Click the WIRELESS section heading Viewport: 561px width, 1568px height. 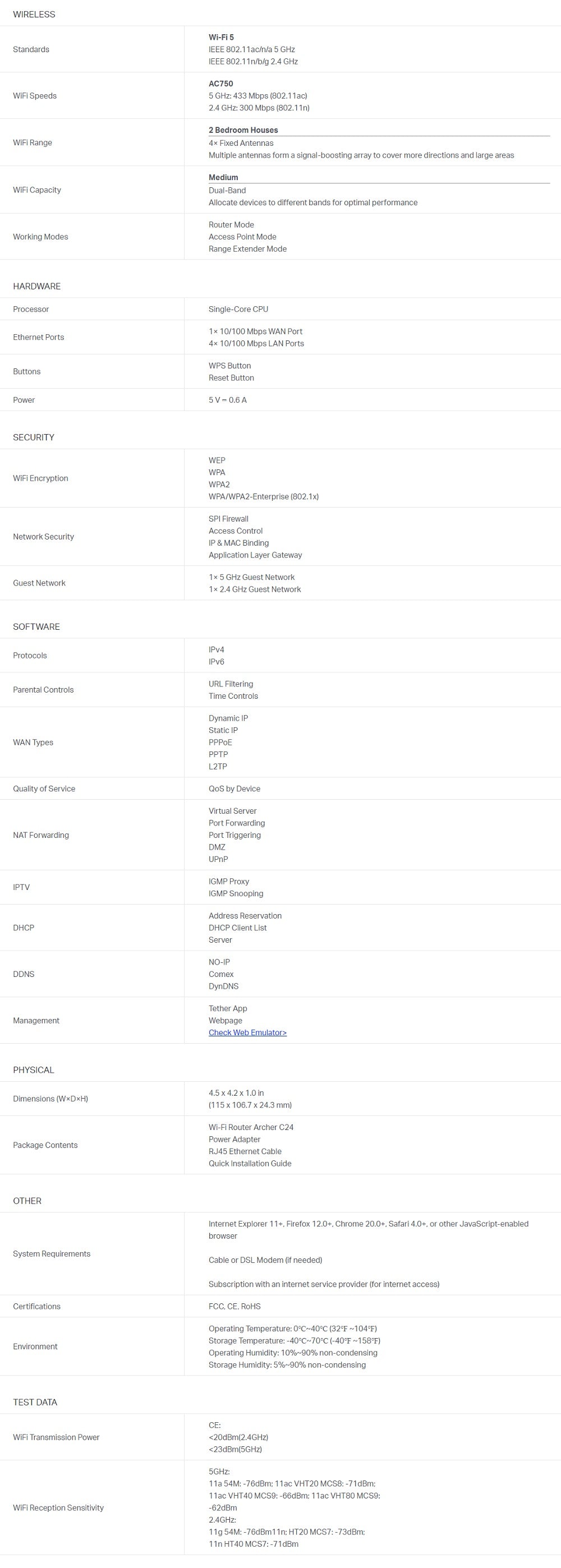(x=34, y=15)
